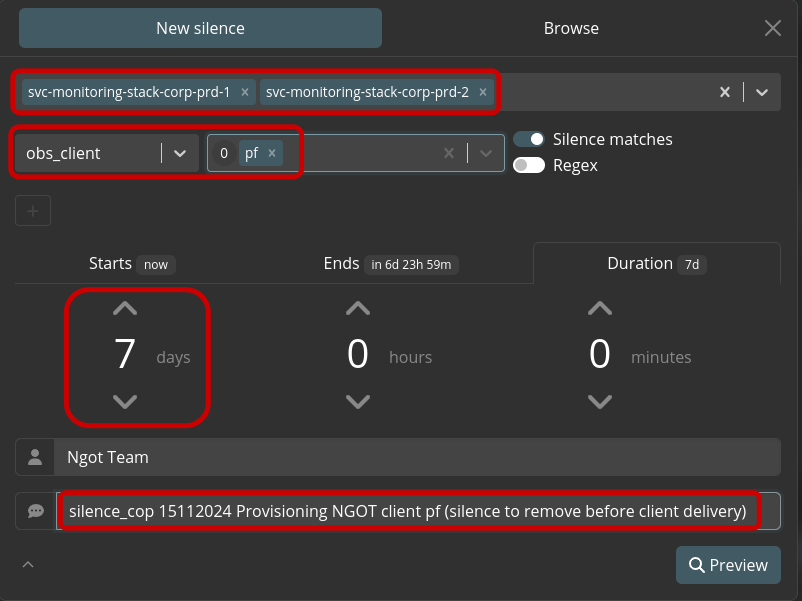The image size is (802, 601).
Task: Increase days with up chevron
Action: (x=125, y=308)
